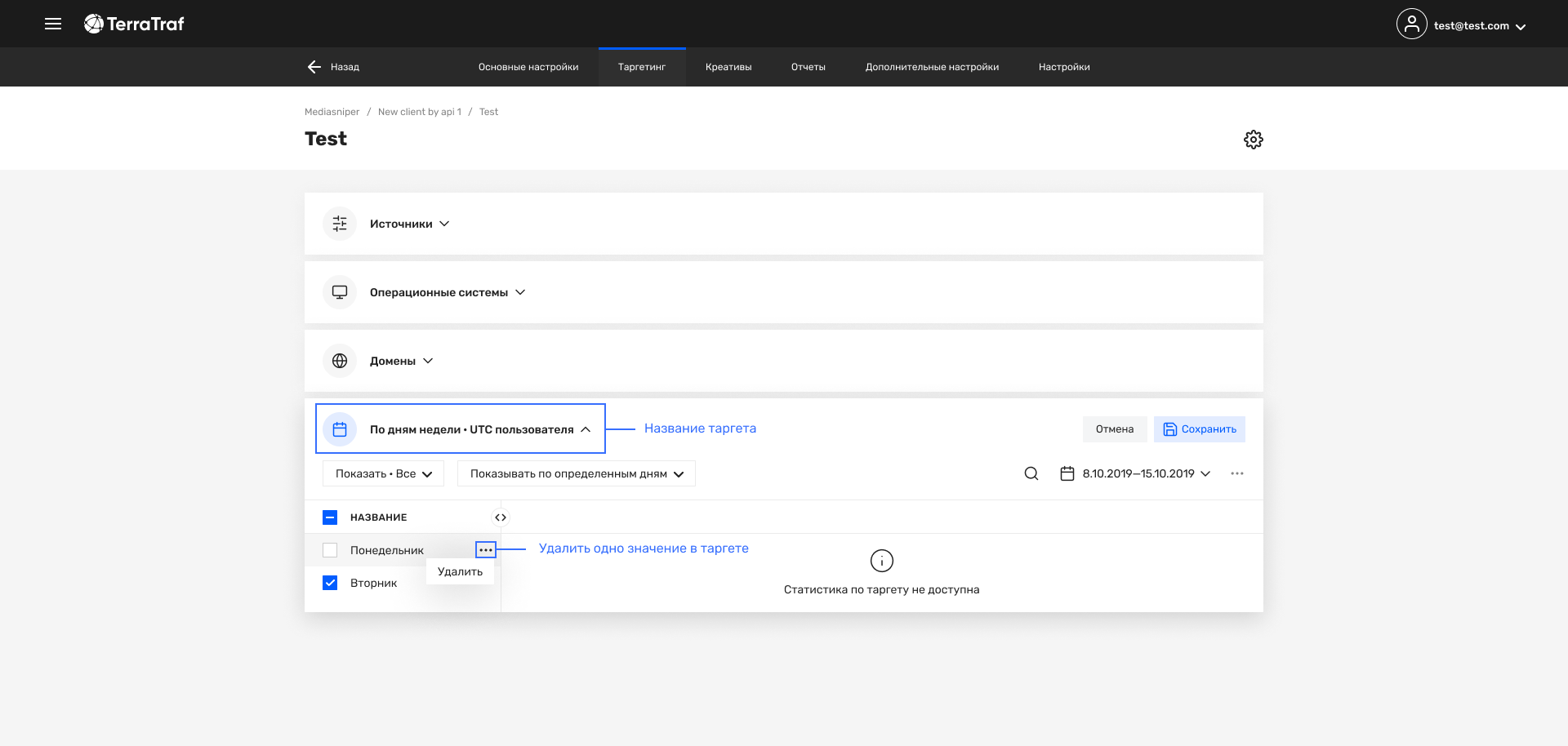Follow the New client by api 1 breadcrumb
This screenshot has height=746, width=1568.
420,112
